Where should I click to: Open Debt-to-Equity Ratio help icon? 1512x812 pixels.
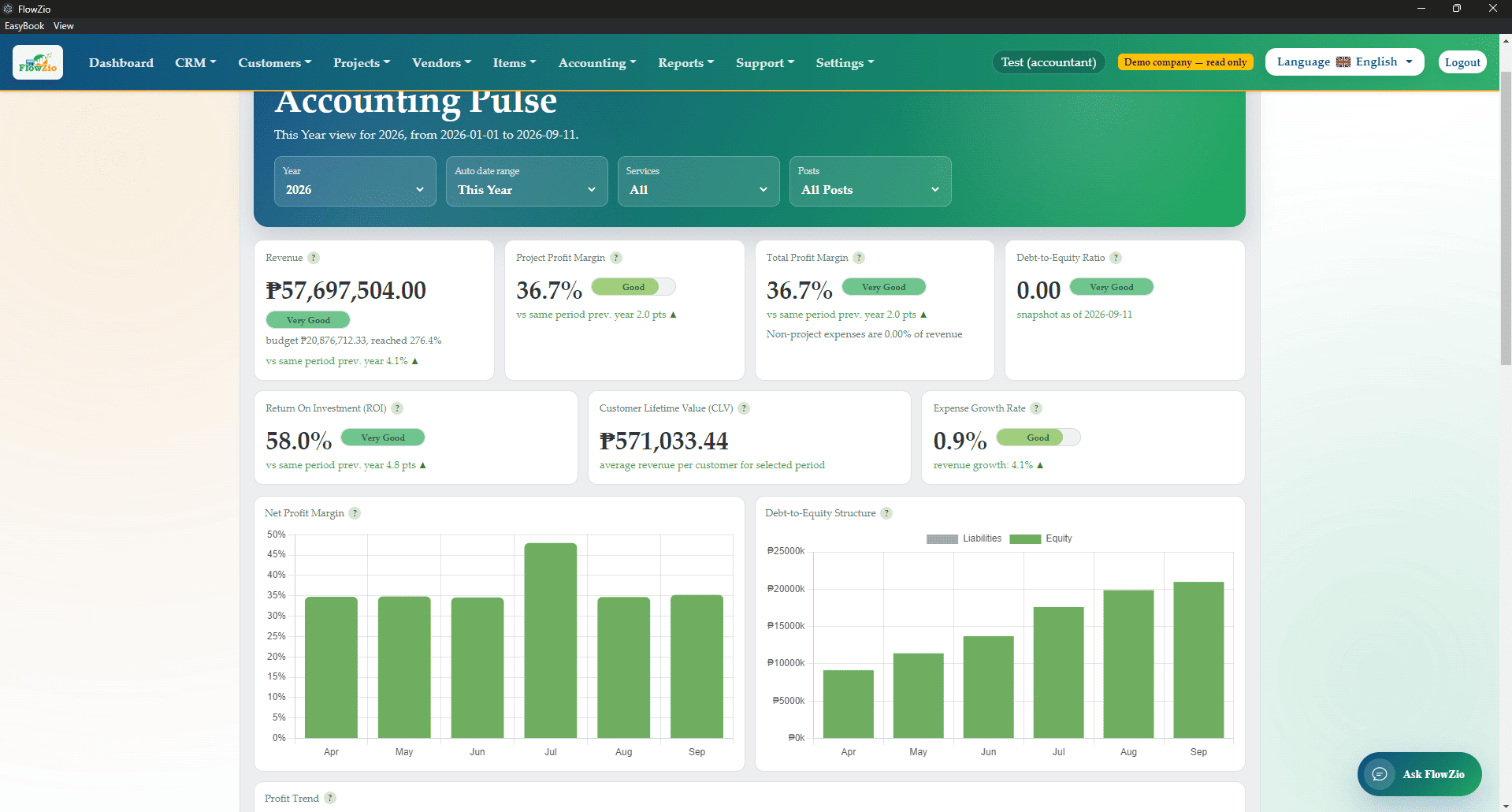tap(1116, 258)
